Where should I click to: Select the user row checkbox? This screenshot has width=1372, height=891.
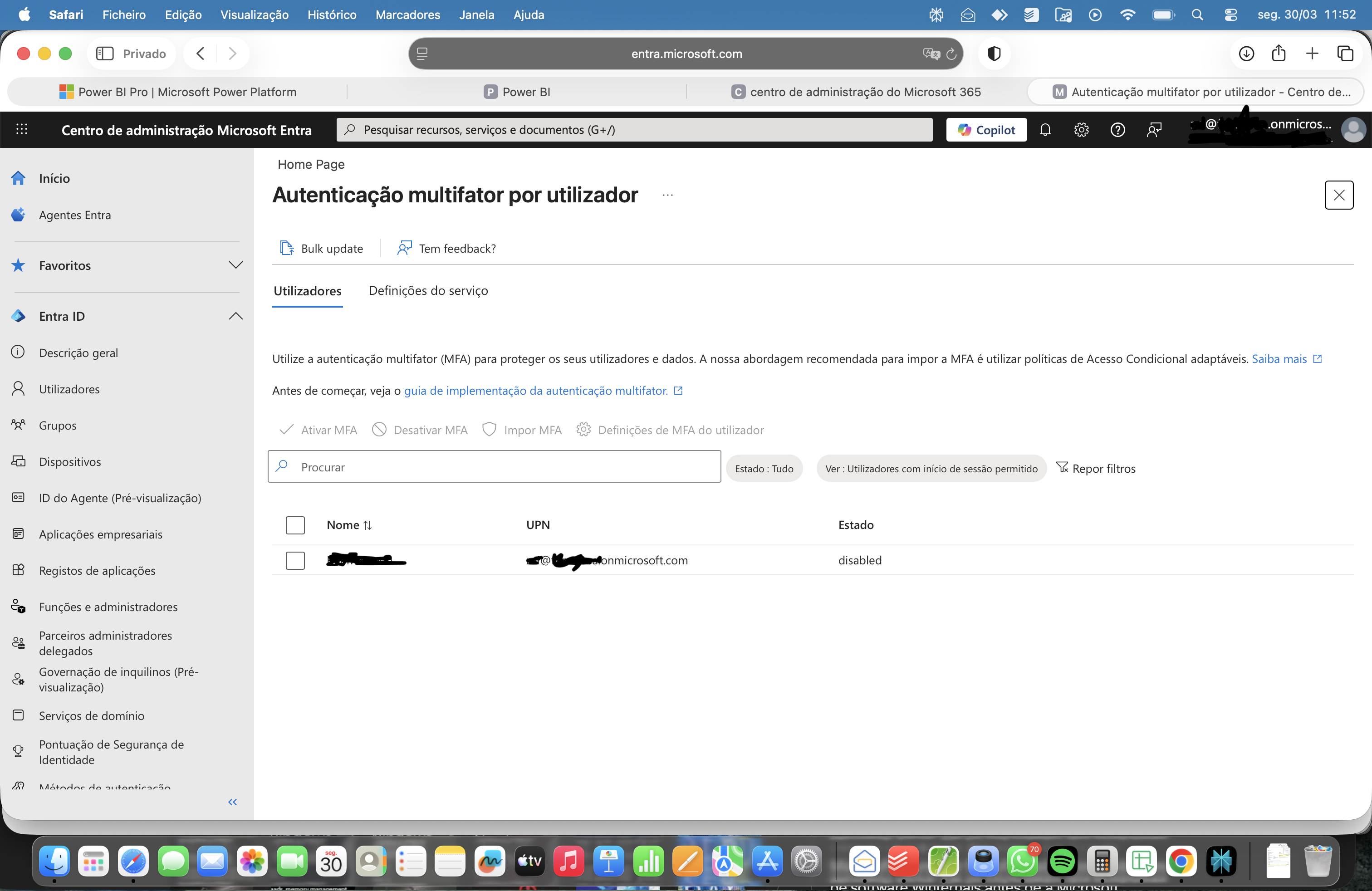[295, 560]
